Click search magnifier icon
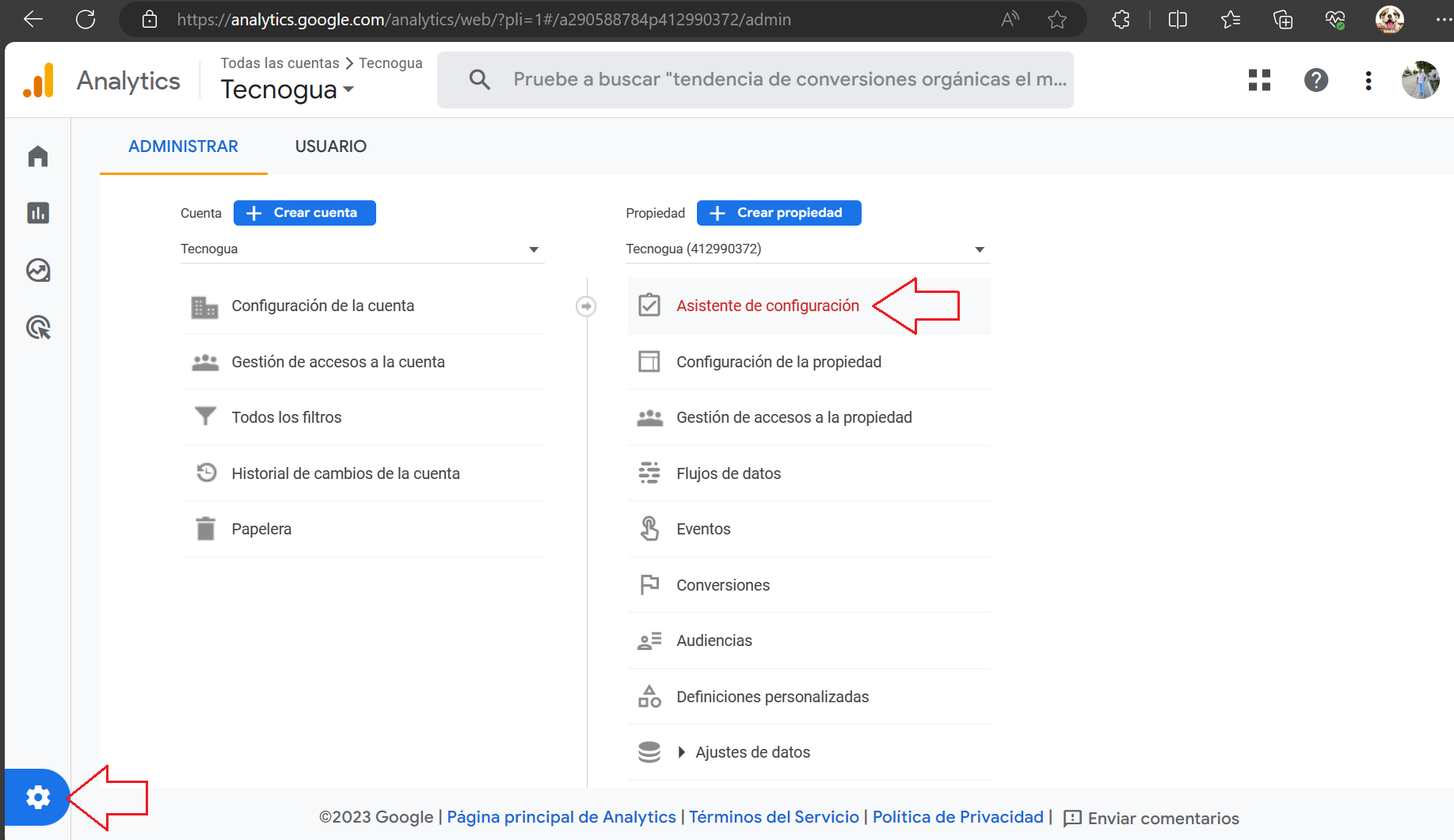The width and height of the screenshot is (1454, 840). (479, 79)
